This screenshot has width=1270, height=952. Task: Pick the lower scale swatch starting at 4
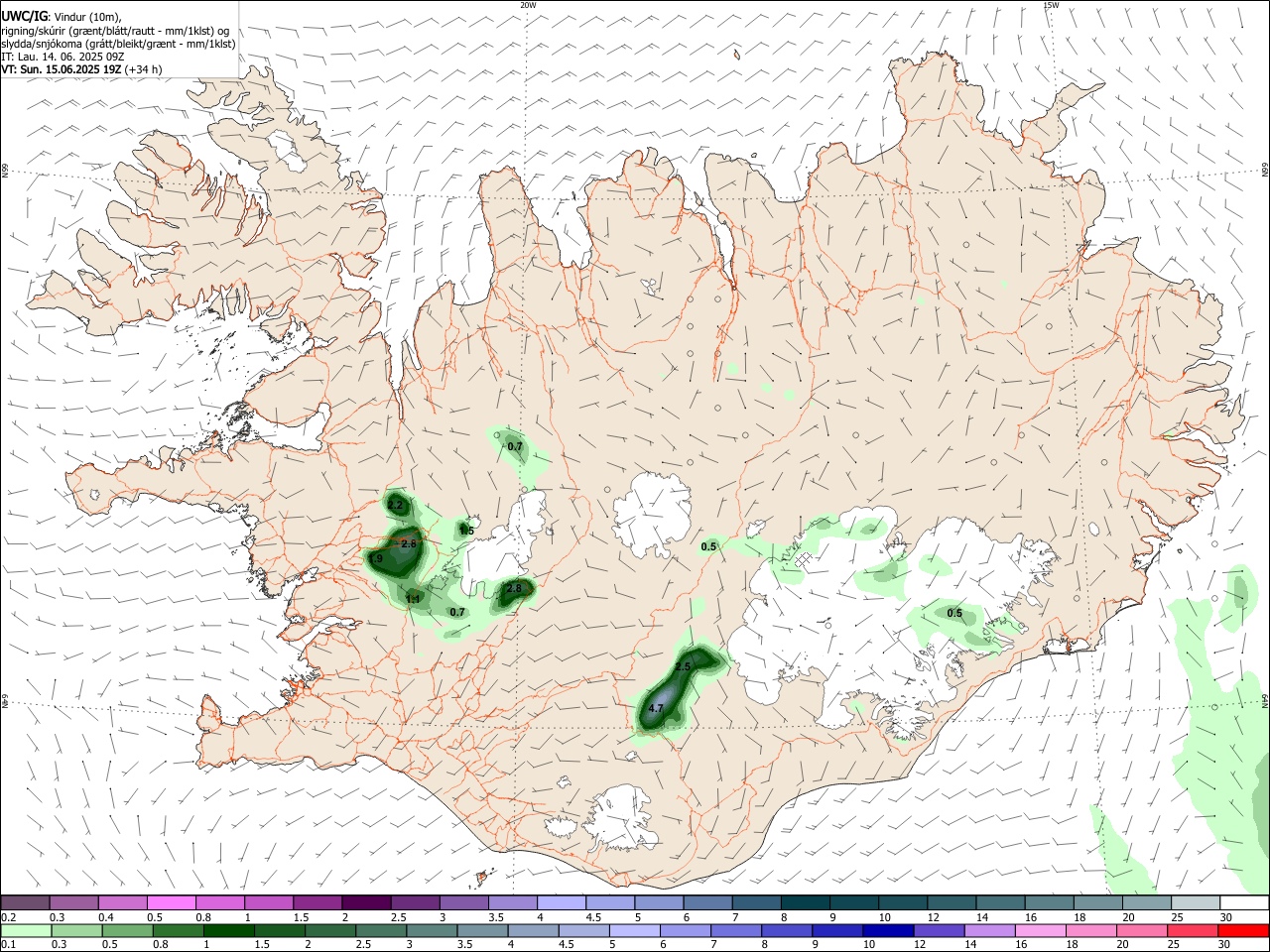pyautogui.click(x=533, y=930)
